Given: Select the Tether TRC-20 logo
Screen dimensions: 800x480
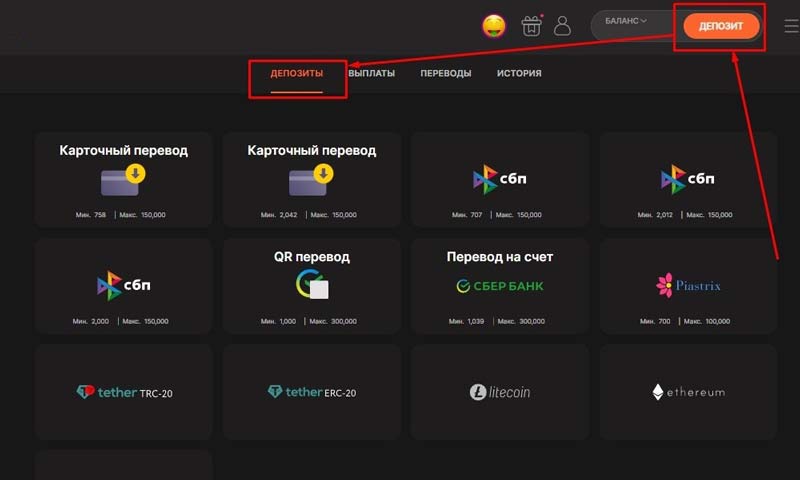Looking at the screenshot, I should click(x=124, y=392).
